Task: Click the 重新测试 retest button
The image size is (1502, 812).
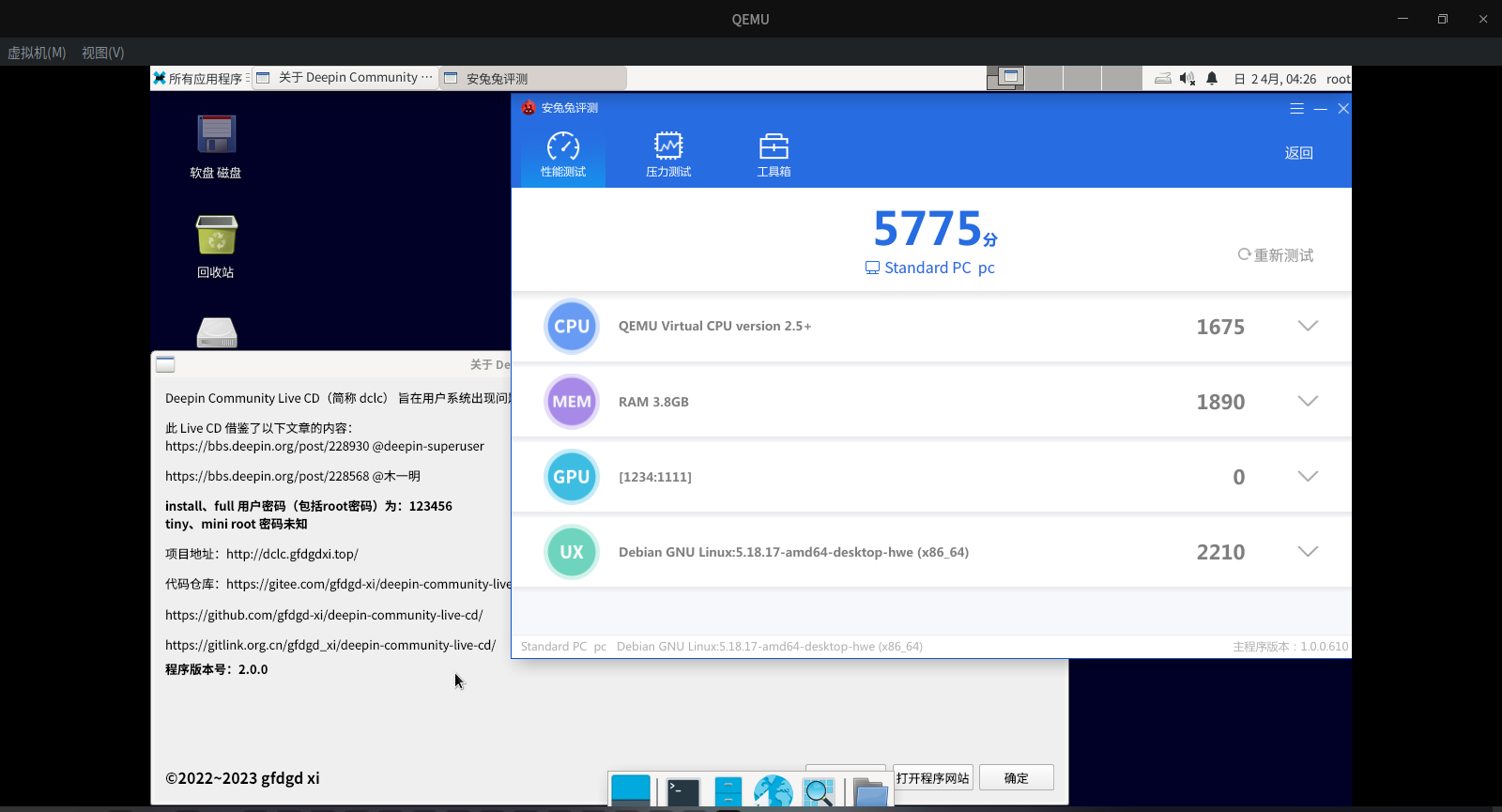Action: point(1276,255)
